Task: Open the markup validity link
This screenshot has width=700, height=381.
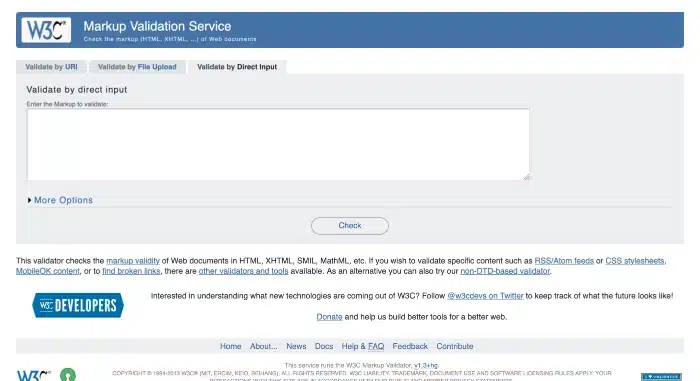Action: pos(133,261)
